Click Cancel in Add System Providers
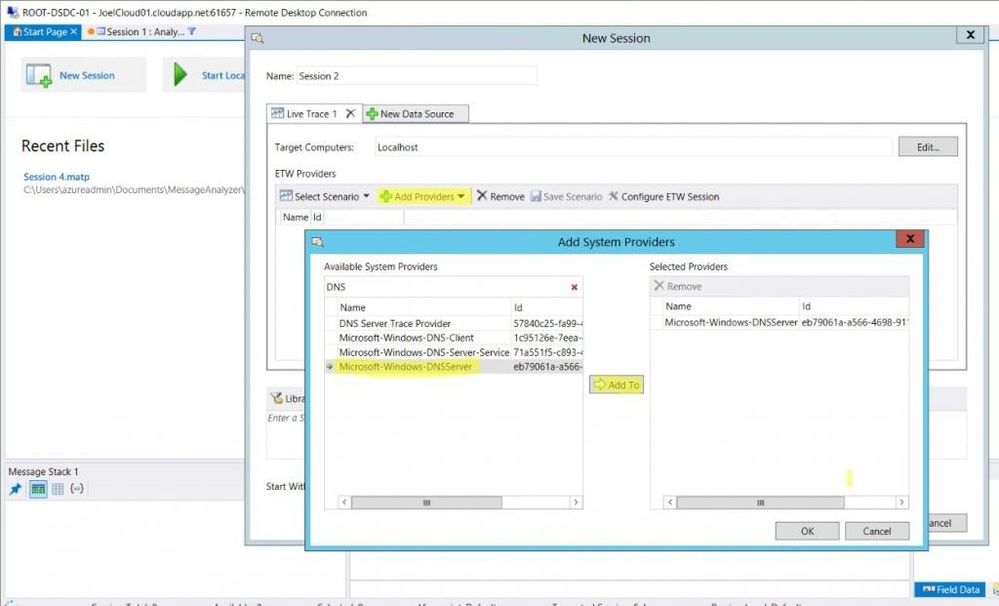Viewport: 999px width, 606px height. click(877, 531)
